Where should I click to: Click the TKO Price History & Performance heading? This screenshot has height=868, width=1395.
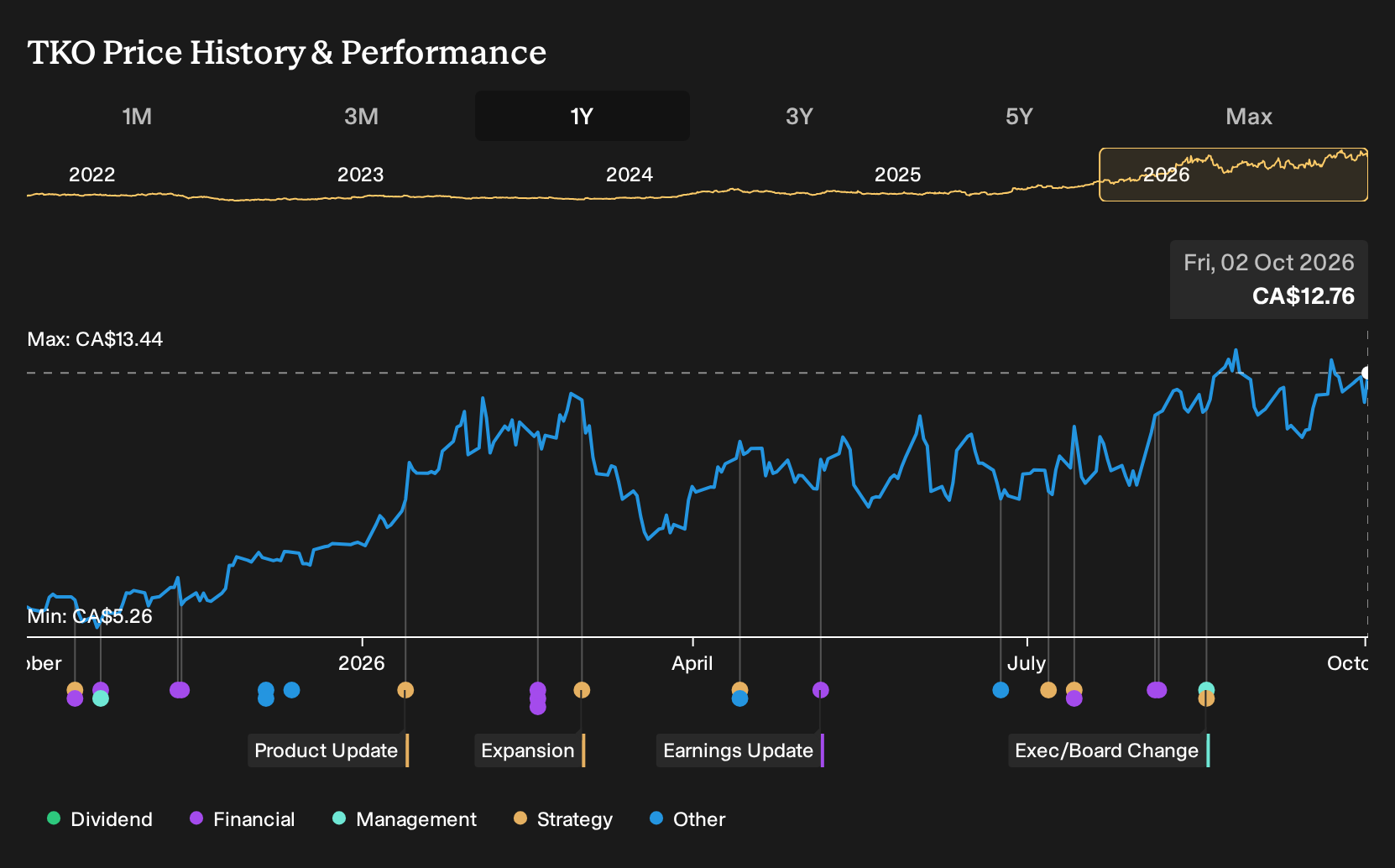pyautogui.click(x=287, y=52)
